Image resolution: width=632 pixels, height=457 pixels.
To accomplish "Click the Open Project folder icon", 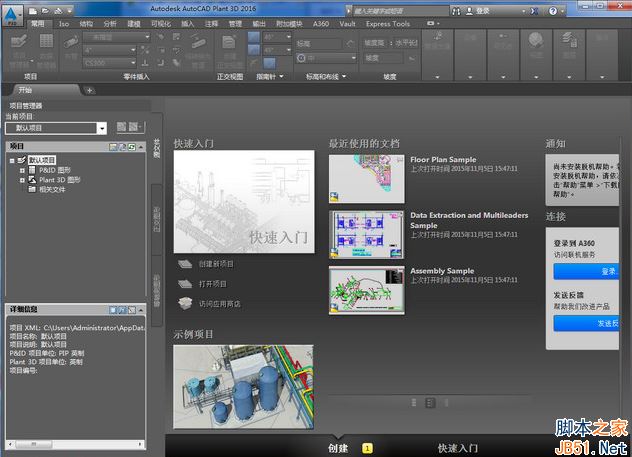I will 184,283.
